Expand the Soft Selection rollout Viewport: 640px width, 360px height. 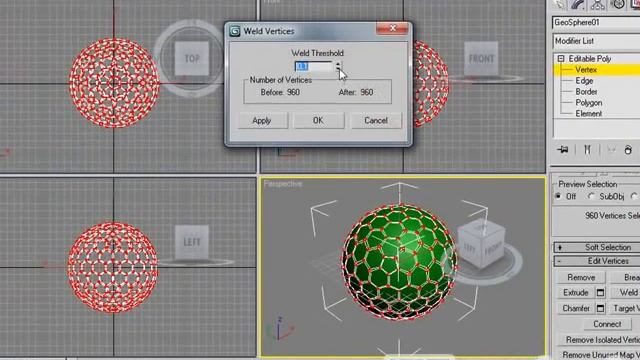pos(597,247)
